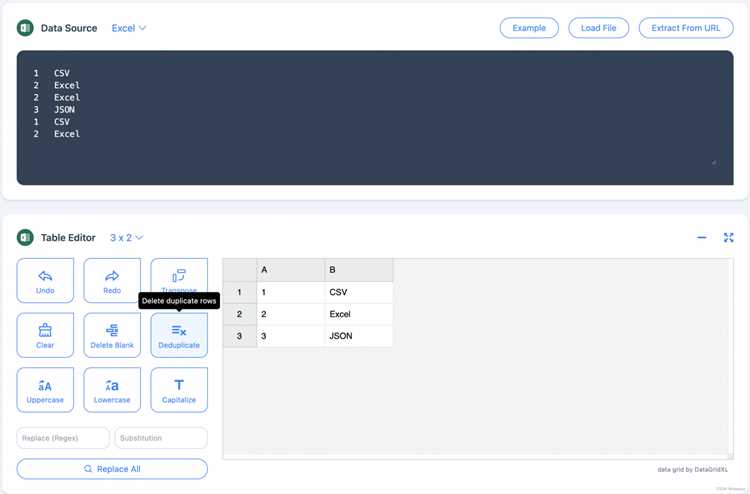Grab the editor resize handle corner

click(x=714, y=163)
